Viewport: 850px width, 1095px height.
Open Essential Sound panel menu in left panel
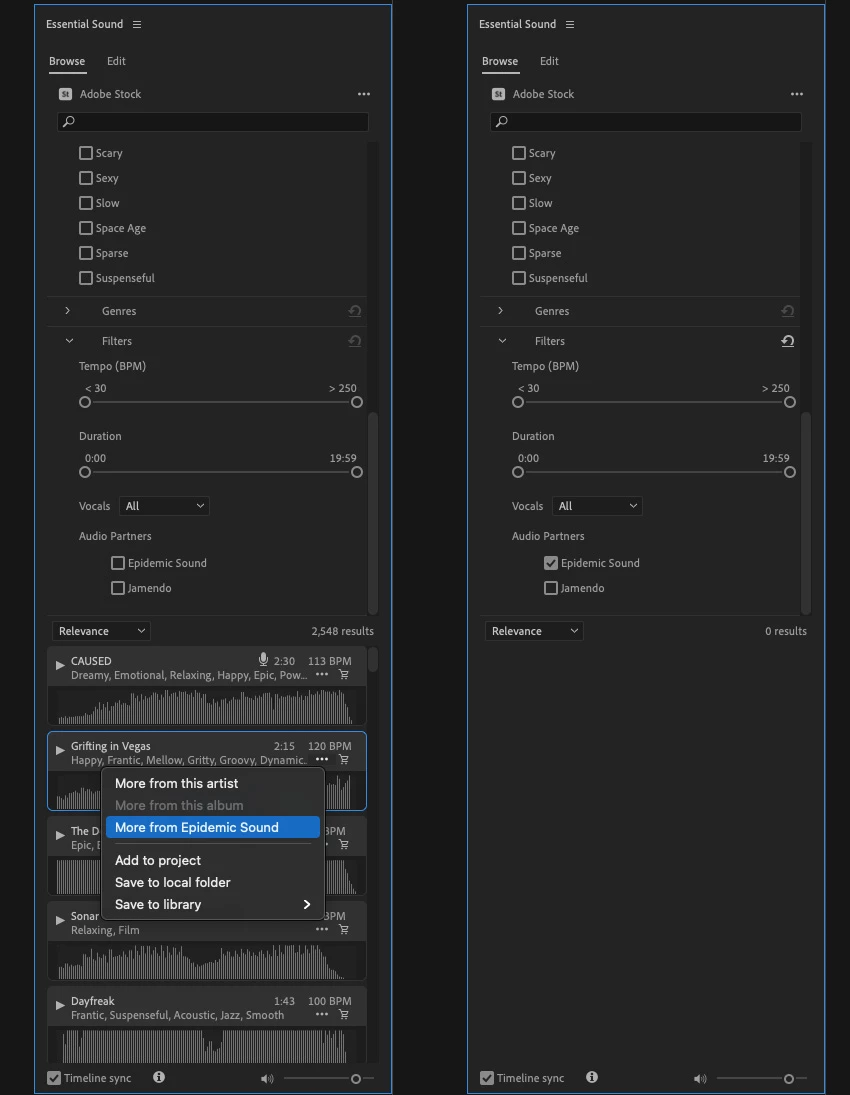coord(137,24)
